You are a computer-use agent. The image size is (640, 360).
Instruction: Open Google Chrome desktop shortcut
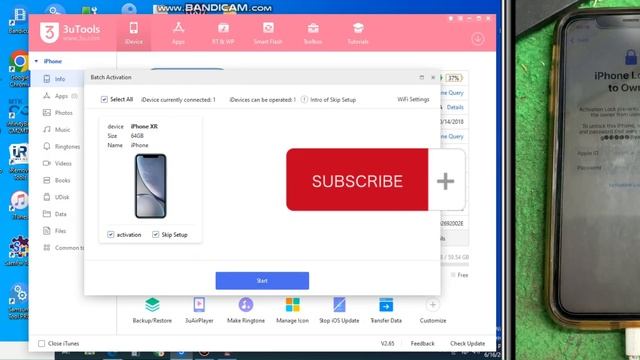[x=19, y=69]
